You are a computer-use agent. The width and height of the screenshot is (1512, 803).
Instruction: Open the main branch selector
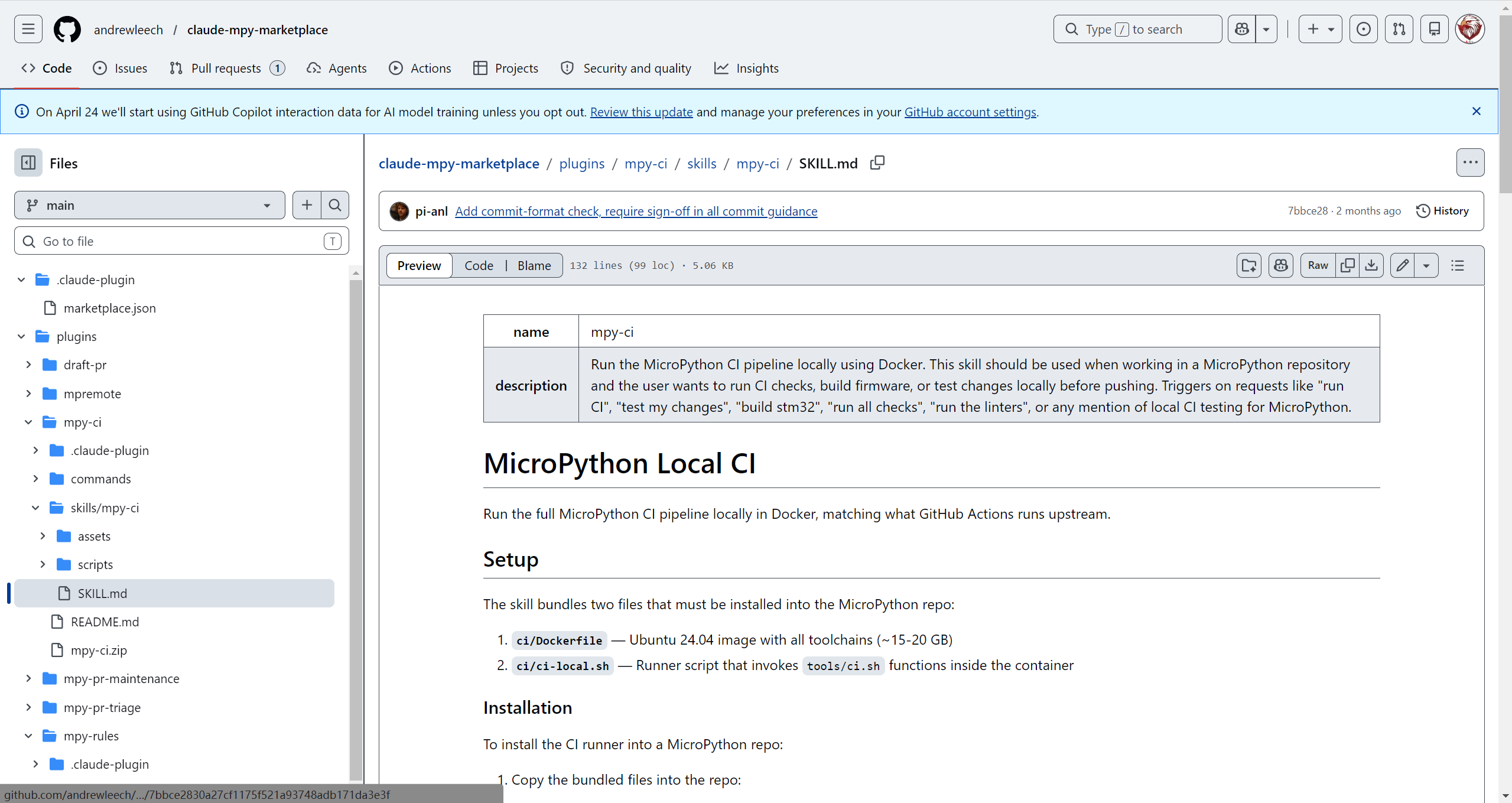pyautogui.click(x=149, y=205)
